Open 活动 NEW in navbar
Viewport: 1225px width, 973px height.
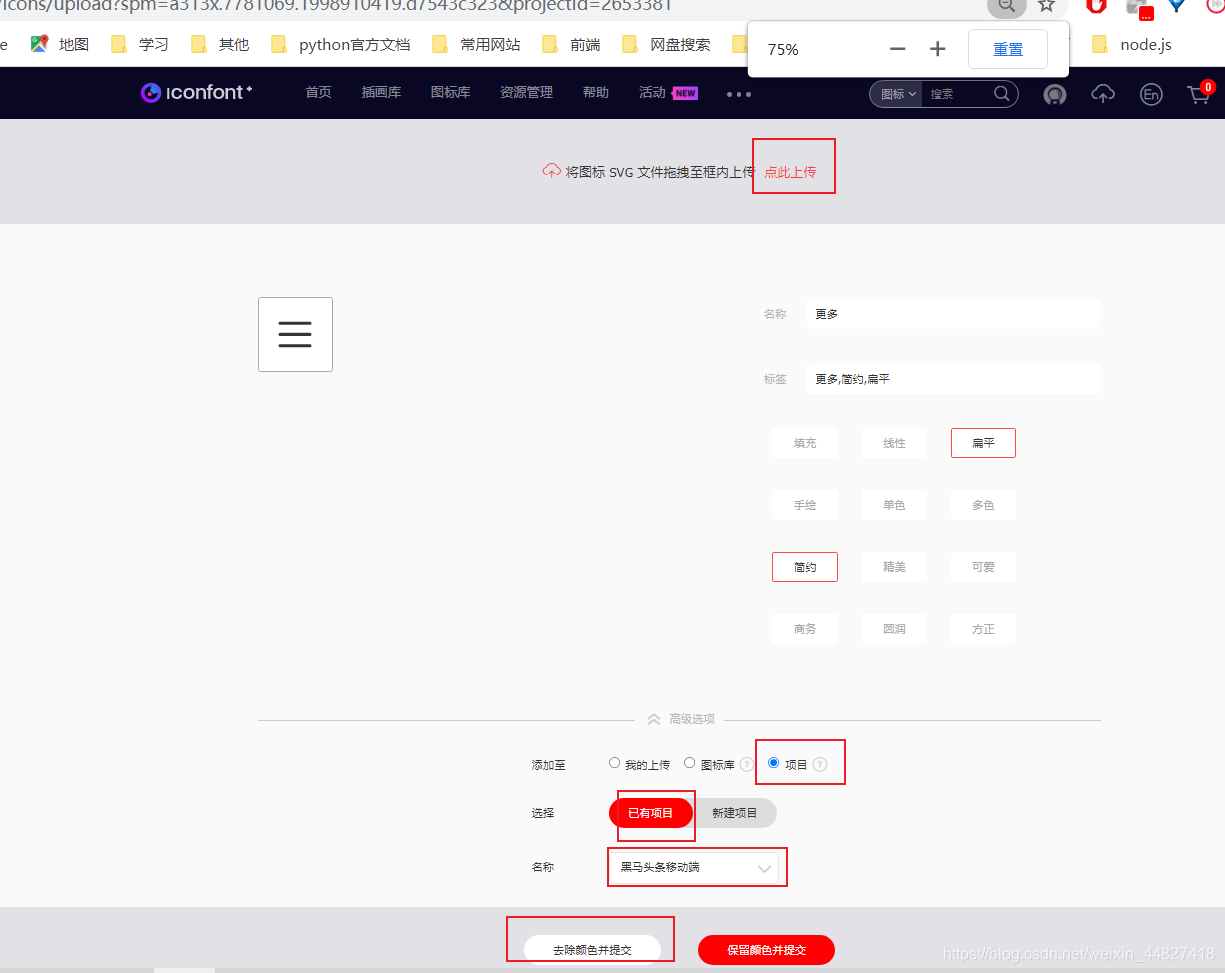click(668, 93)
